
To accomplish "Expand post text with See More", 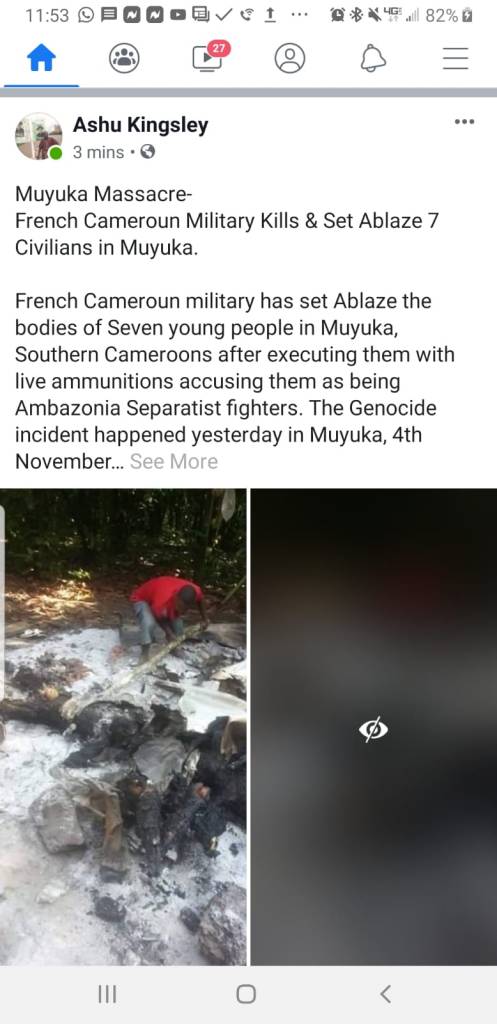I will (174, 462).
